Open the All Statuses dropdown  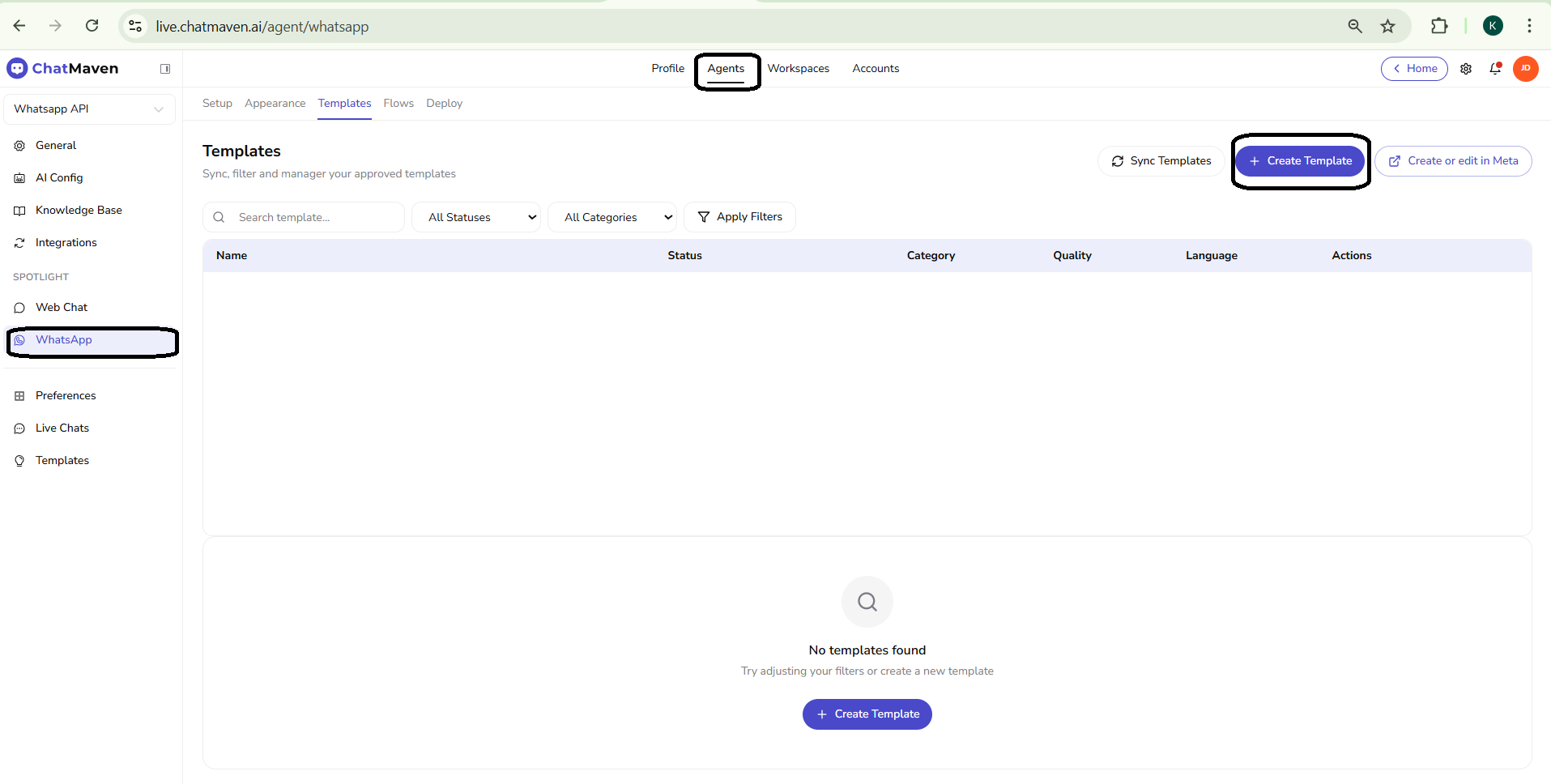pos(476,217)
